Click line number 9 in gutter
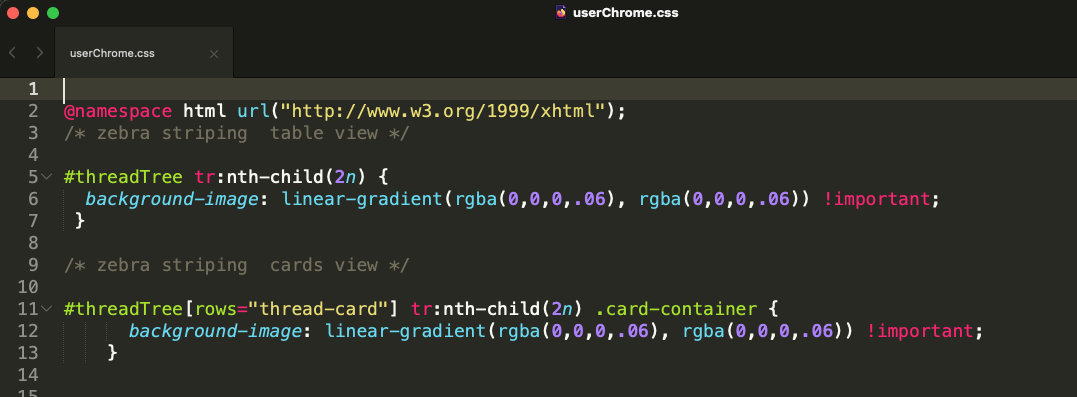Image resolution: width=1077 pixels, height=397 pixels. tap(34, 265)
